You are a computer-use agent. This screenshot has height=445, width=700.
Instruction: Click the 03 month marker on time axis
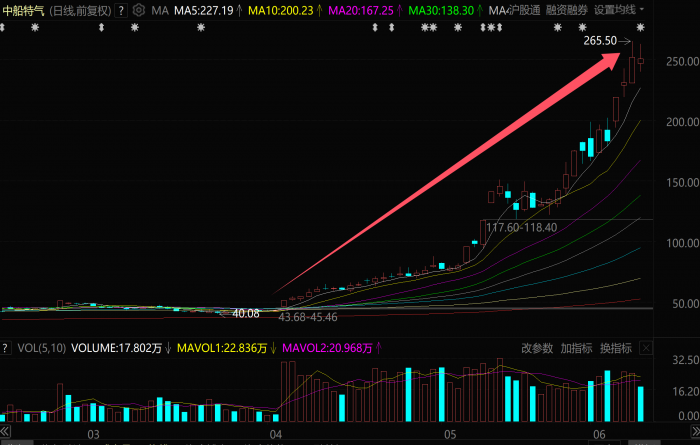(x=93, y=434)
